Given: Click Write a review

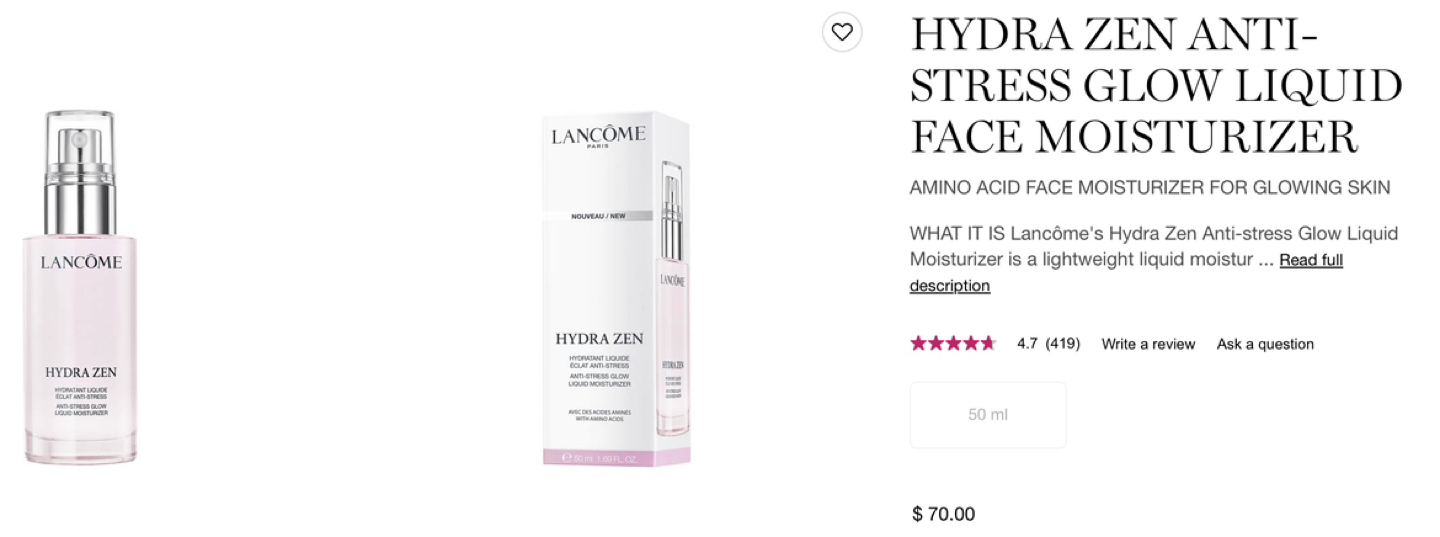Looking at the screenshot, I should [x=1148, y=344].
